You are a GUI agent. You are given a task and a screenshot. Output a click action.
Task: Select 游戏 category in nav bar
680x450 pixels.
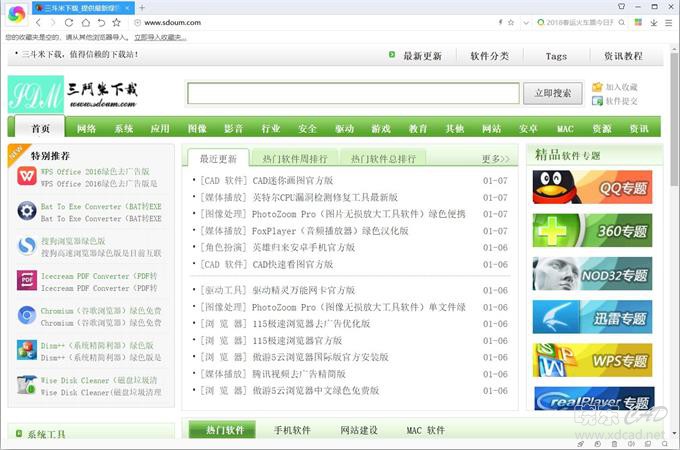point(381,129)
